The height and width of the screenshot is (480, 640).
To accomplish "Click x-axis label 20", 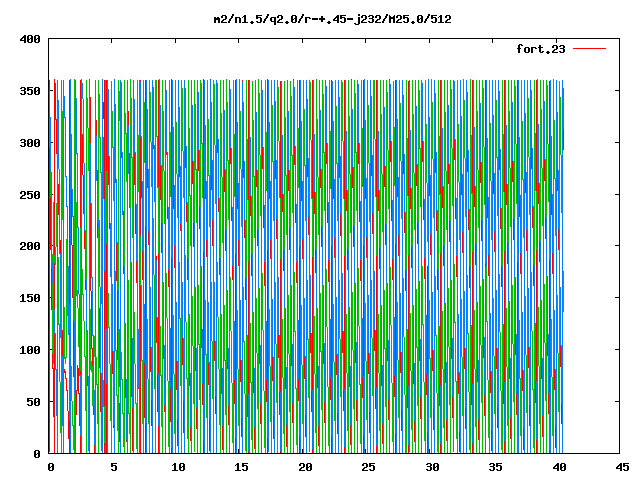I will (x=305, y=467).
